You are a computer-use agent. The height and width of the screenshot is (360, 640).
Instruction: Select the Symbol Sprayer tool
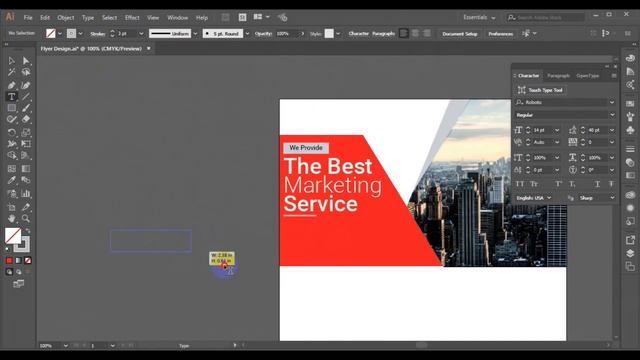point(11,193)
